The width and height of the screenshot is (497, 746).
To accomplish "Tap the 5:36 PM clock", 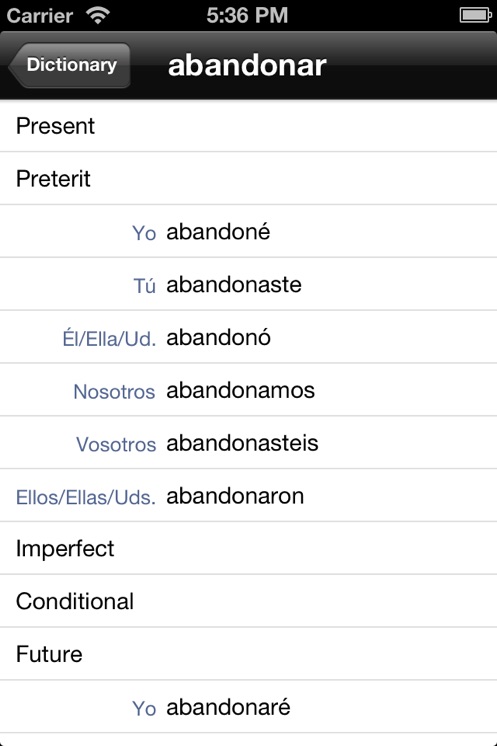I will (247, 15).
